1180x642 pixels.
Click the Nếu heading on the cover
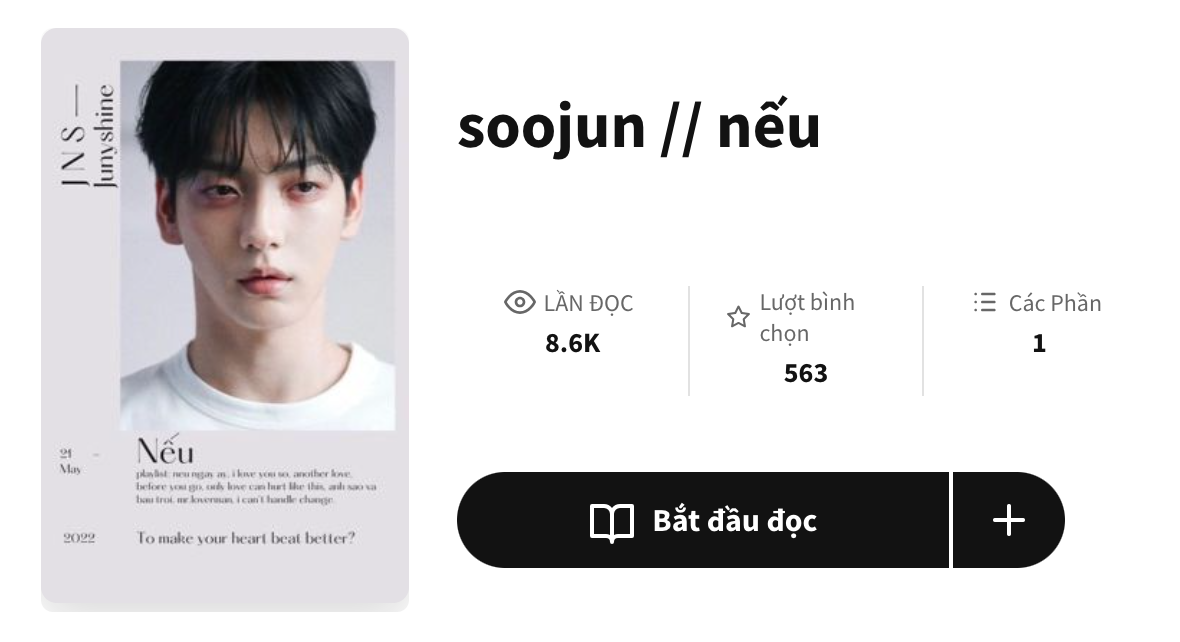click(165, 450)
